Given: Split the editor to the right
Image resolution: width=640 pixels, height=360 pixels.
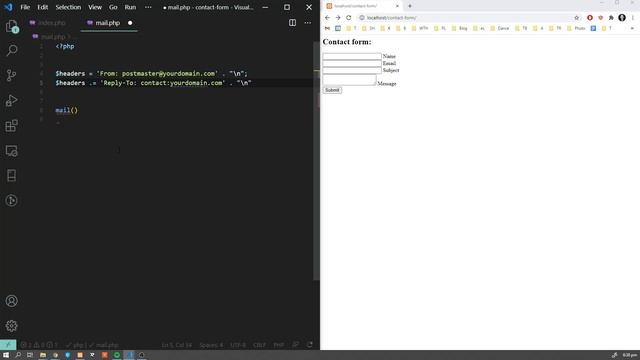Looking at the screenshot, I should [292, 23].
